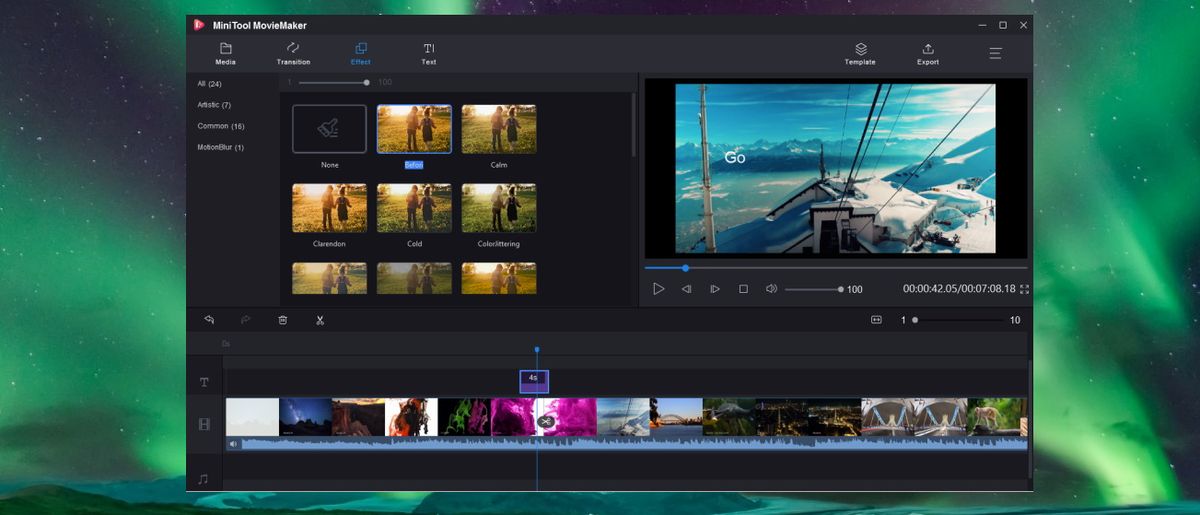1200x515 pixels.
Task: Filter by Artistic (7) category
Action: point(214,104)
